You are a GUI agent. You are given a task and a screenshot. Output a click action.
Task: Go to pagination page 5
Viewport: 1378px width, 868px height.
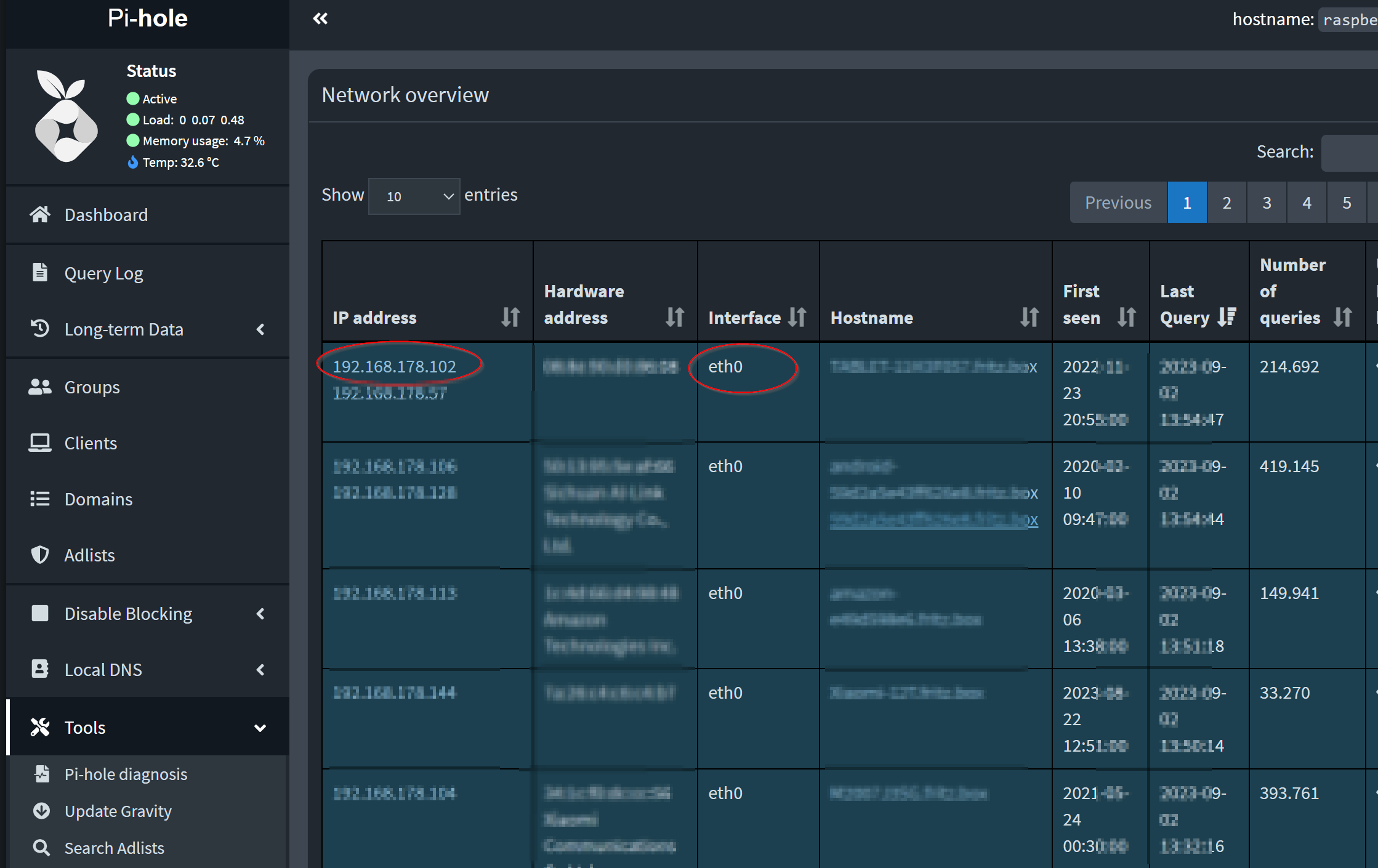tap(1347, 203)
